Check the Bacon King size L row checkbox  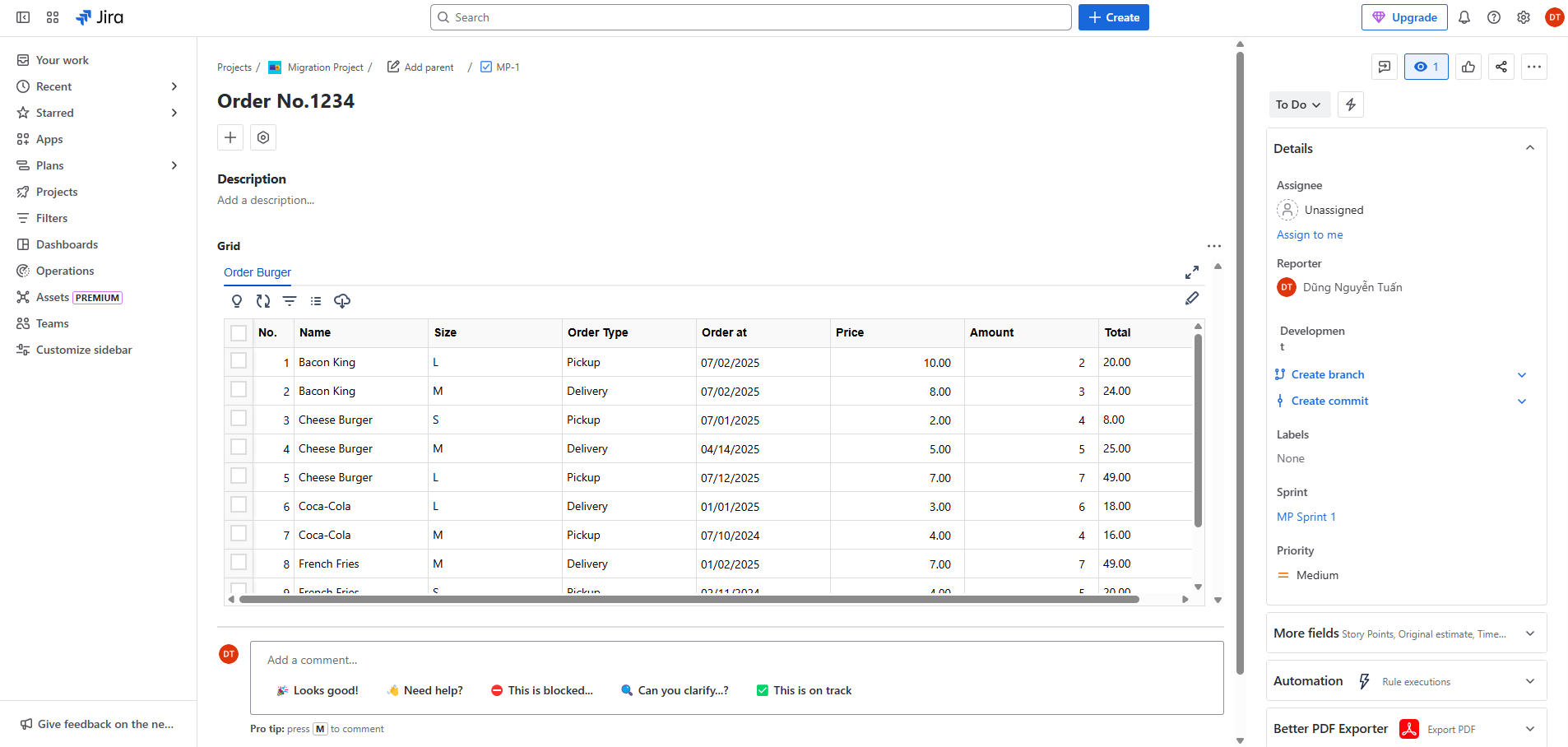[x=239, y=361]
